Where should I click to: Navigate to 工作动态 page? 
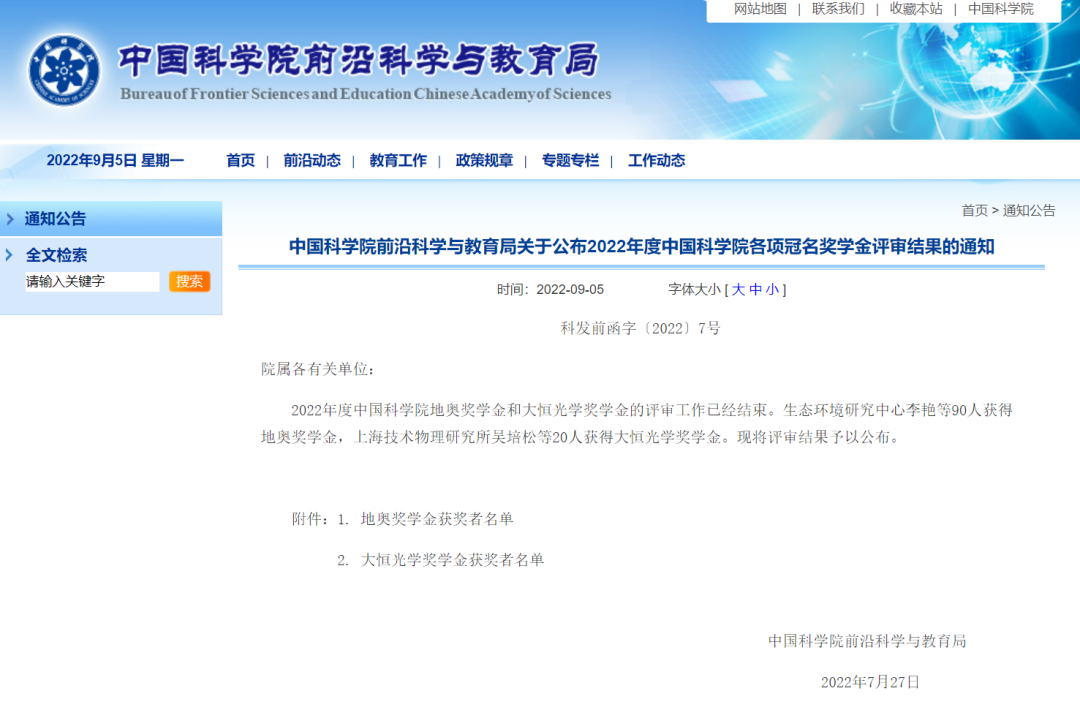[x=656, y=160]
